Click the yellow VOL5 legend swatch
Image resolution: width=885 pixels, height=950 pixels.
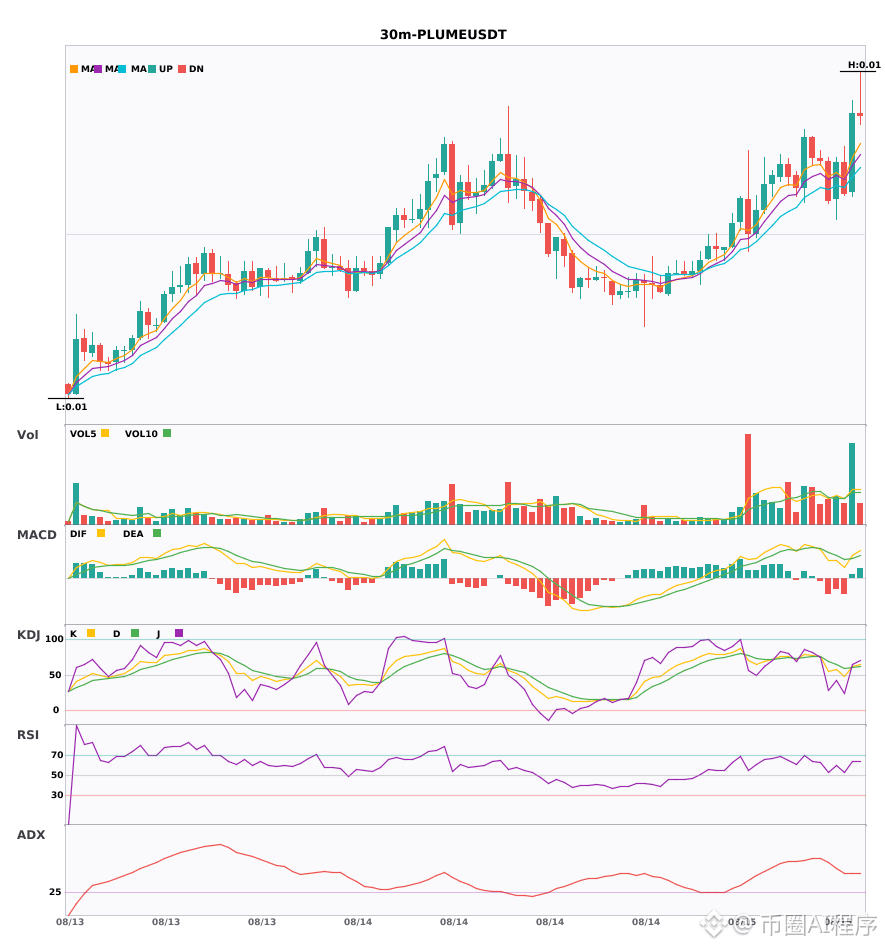point(105,433)
